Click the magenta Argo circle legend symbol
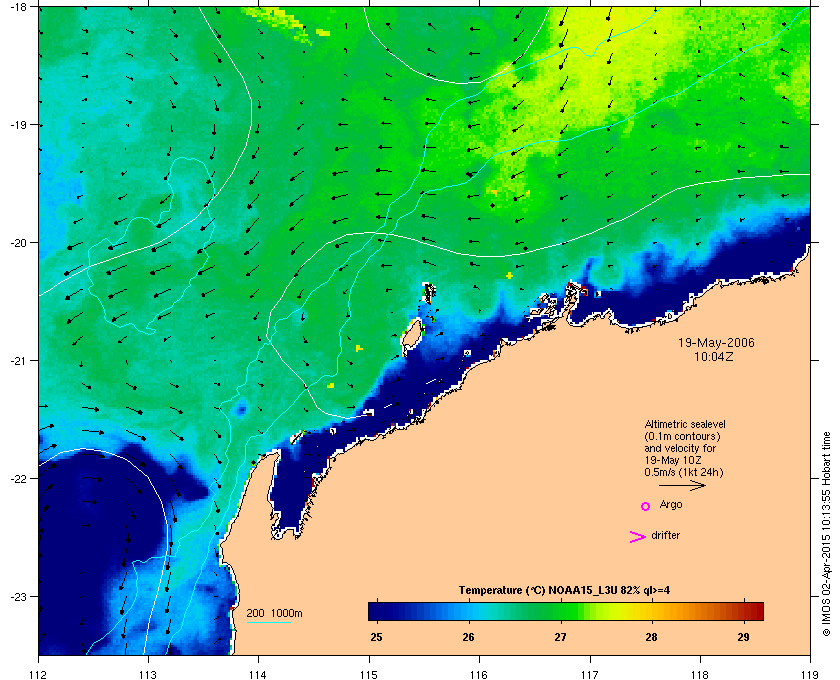Viewport: 840px width, 680px height. [646, 506]
